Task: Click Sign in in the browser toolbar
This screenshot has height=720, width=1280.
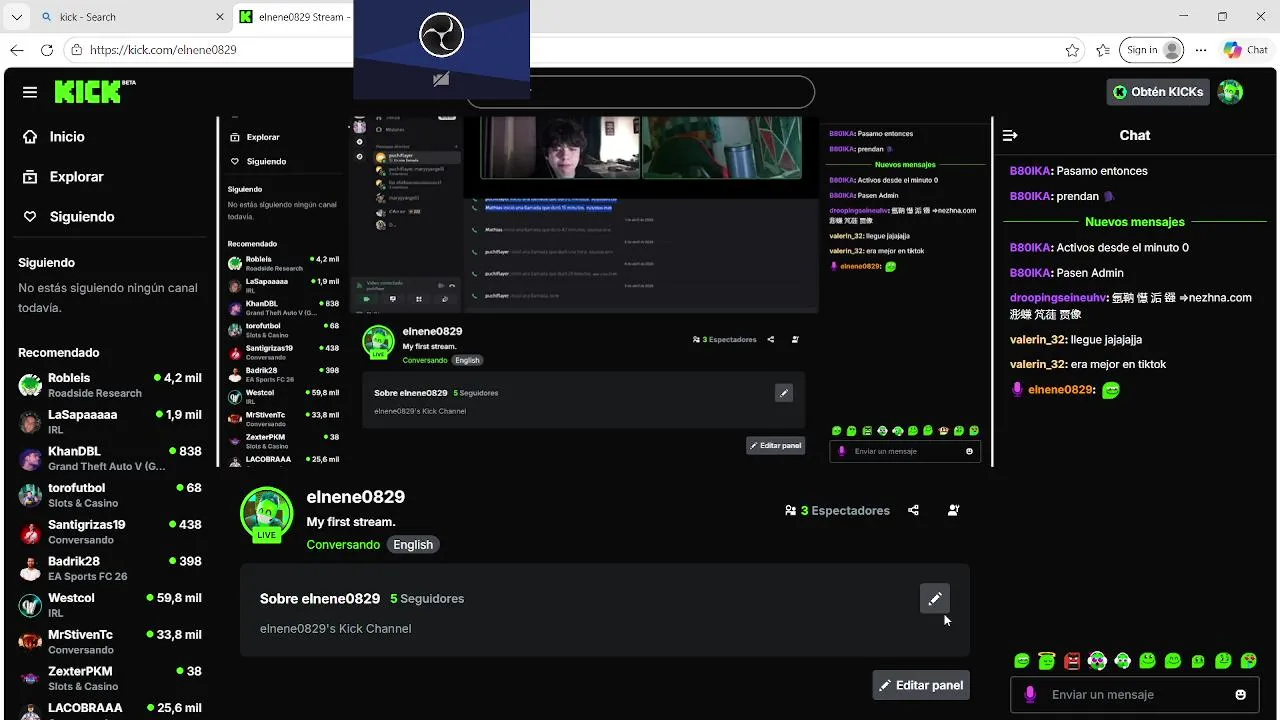Action: pyautogui.click(x=1152, y=50)
